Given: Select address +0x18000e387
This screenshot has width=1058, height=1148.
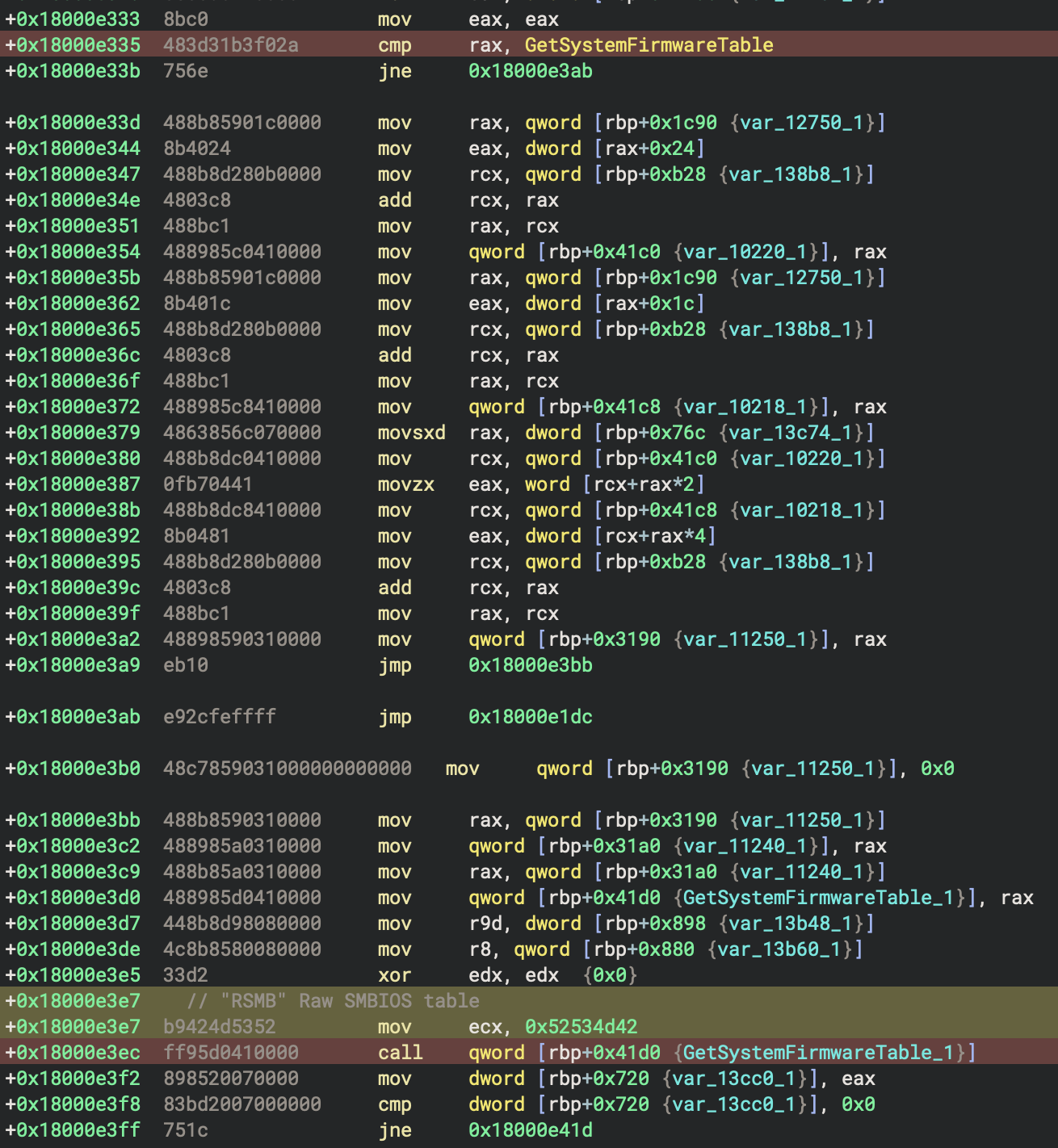Looking at the screenshot, I should tap(73, 484).
